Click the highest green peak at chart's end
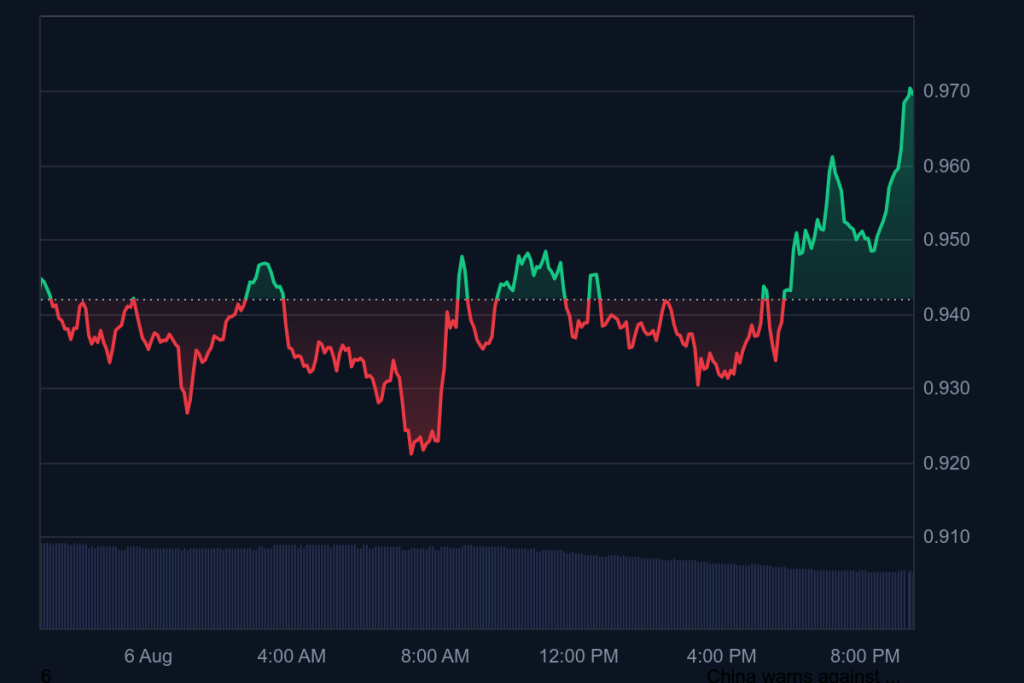The image size is (1024, 683). click(x=910, y=90)
